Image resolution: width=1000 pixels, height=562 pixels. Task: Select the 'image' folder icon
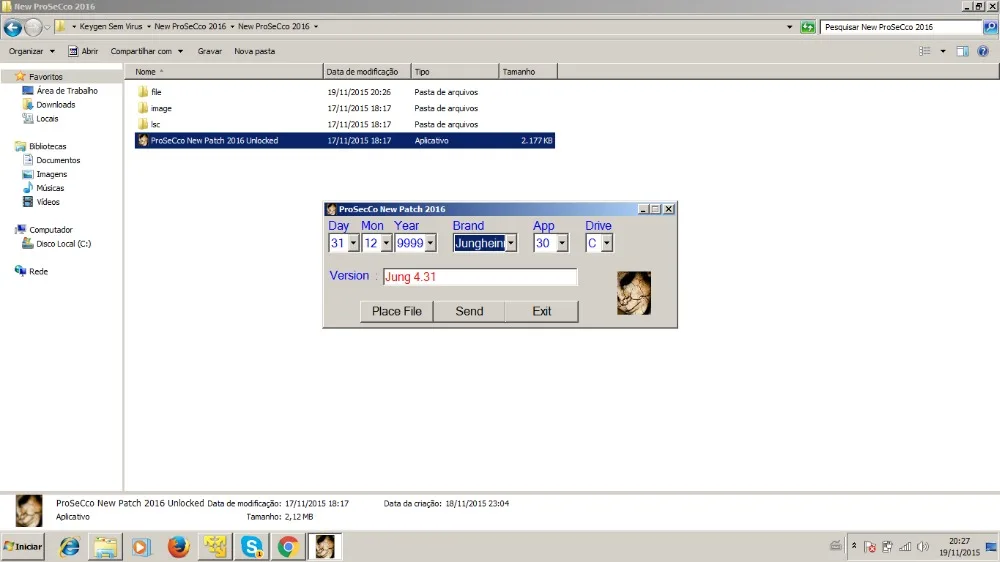coord(143,108)
